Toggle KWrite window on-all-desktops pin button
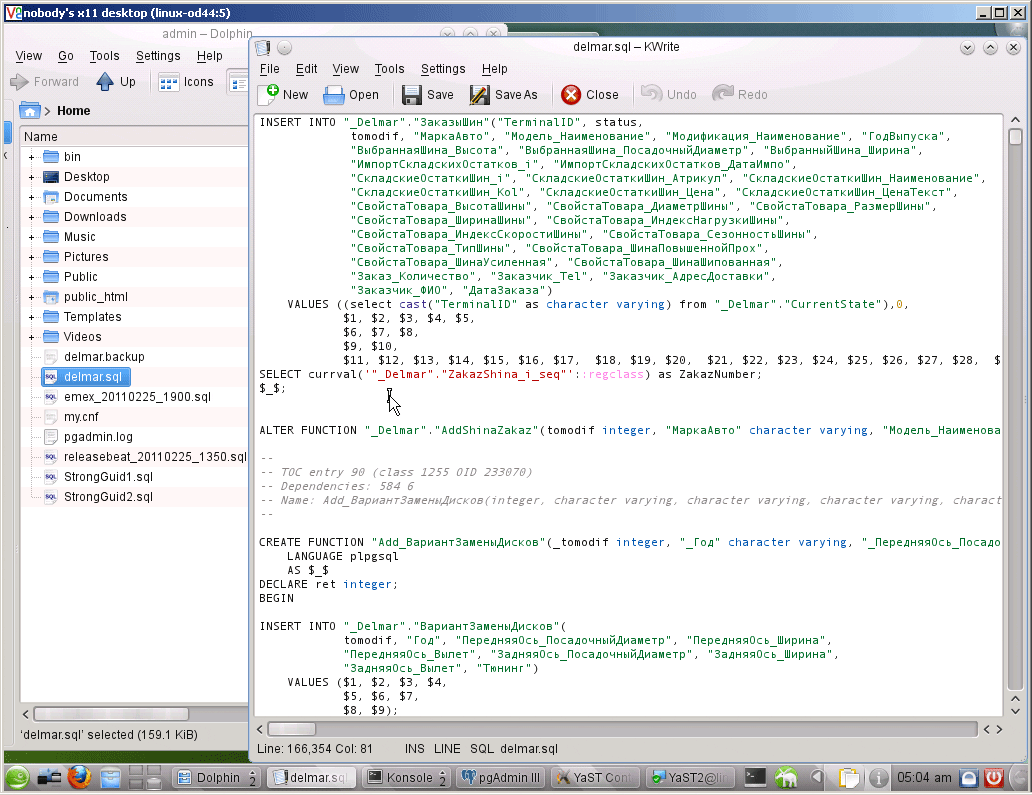 pyautogui.click(x=284, y=47)
